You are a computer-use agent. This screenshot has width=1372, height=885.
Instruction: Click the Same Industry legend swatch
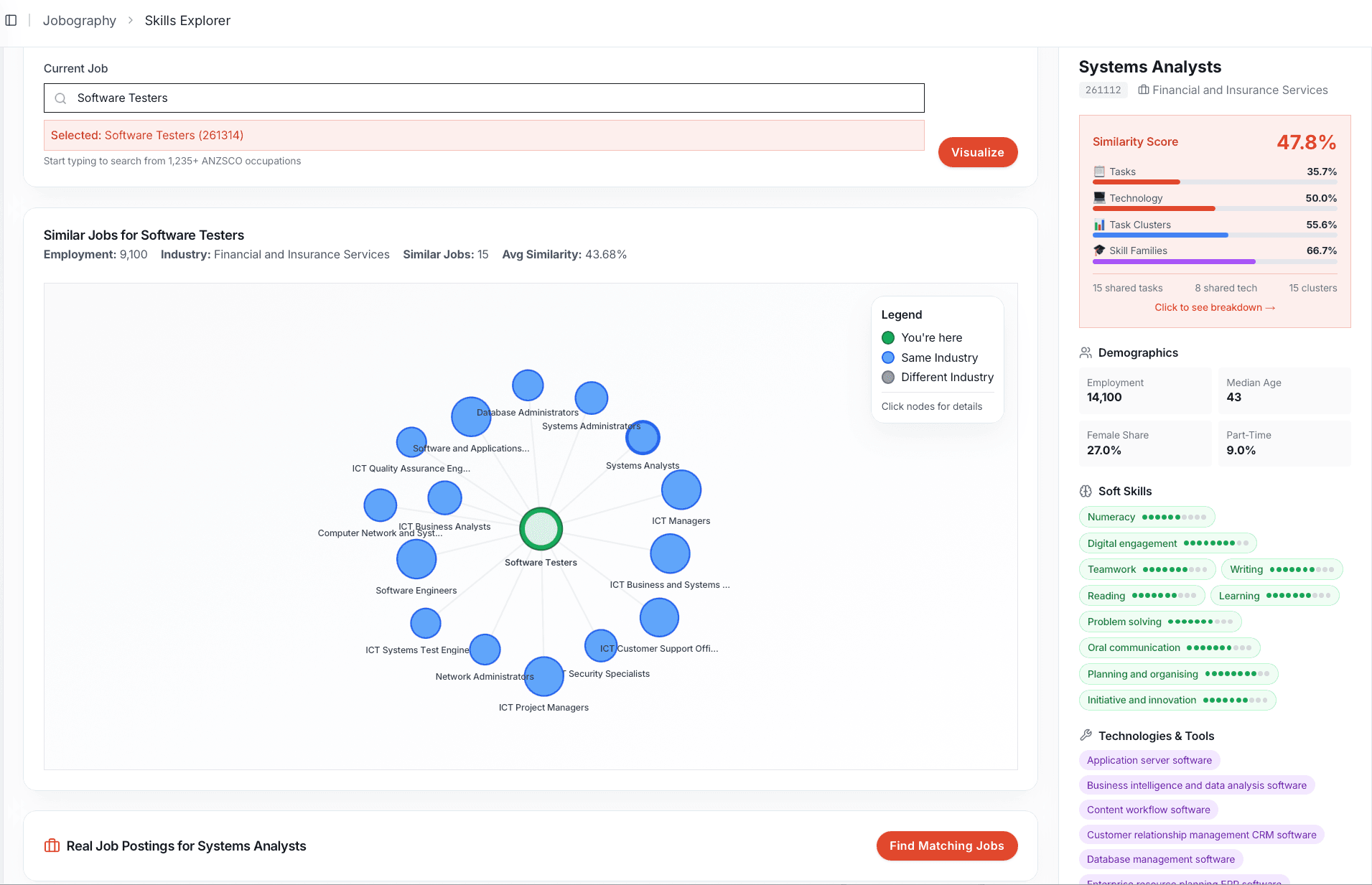pyautogui.click(x=888, y=357)
